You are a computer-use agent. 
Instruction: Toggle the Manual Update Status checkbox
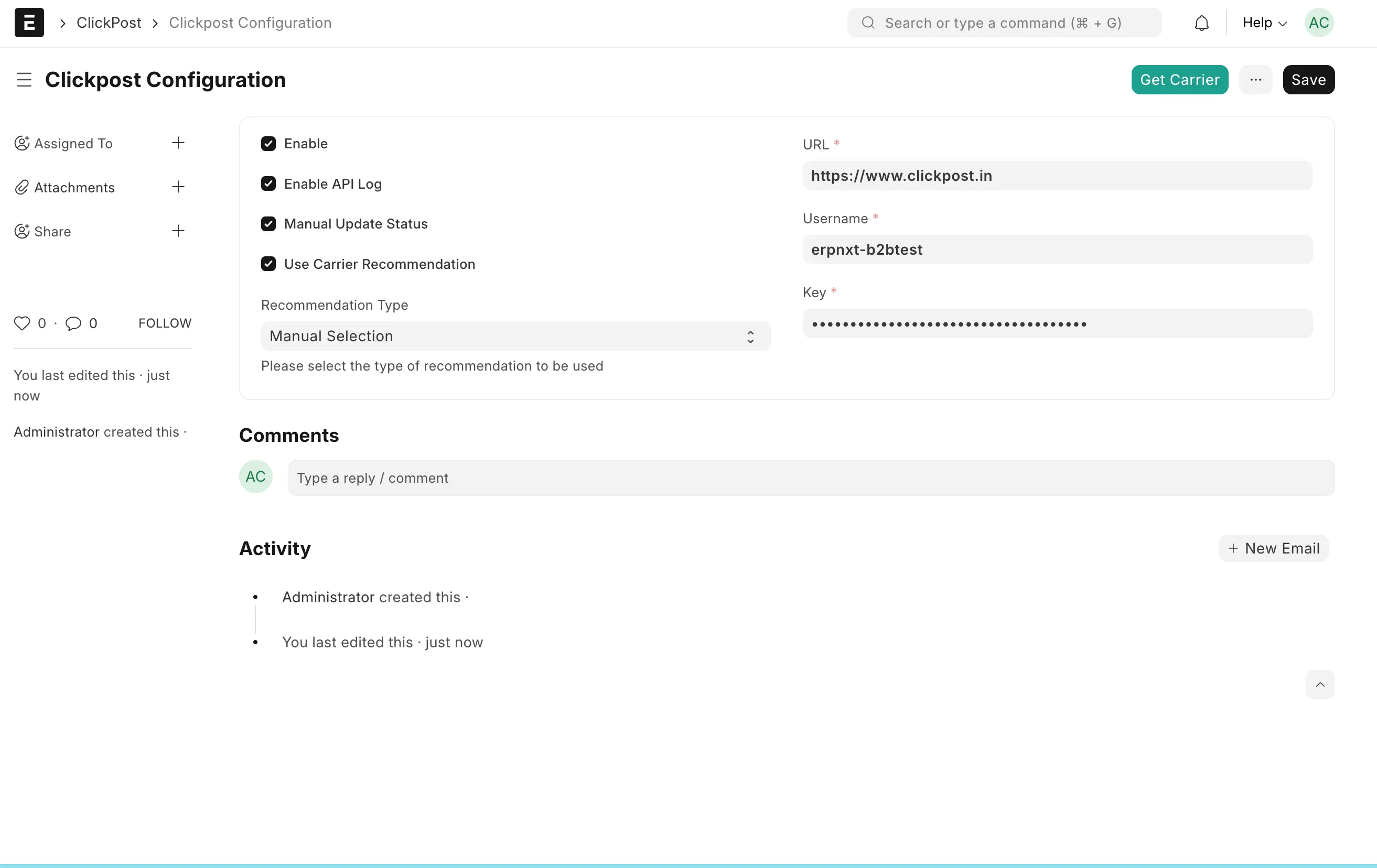click(268, 223)
